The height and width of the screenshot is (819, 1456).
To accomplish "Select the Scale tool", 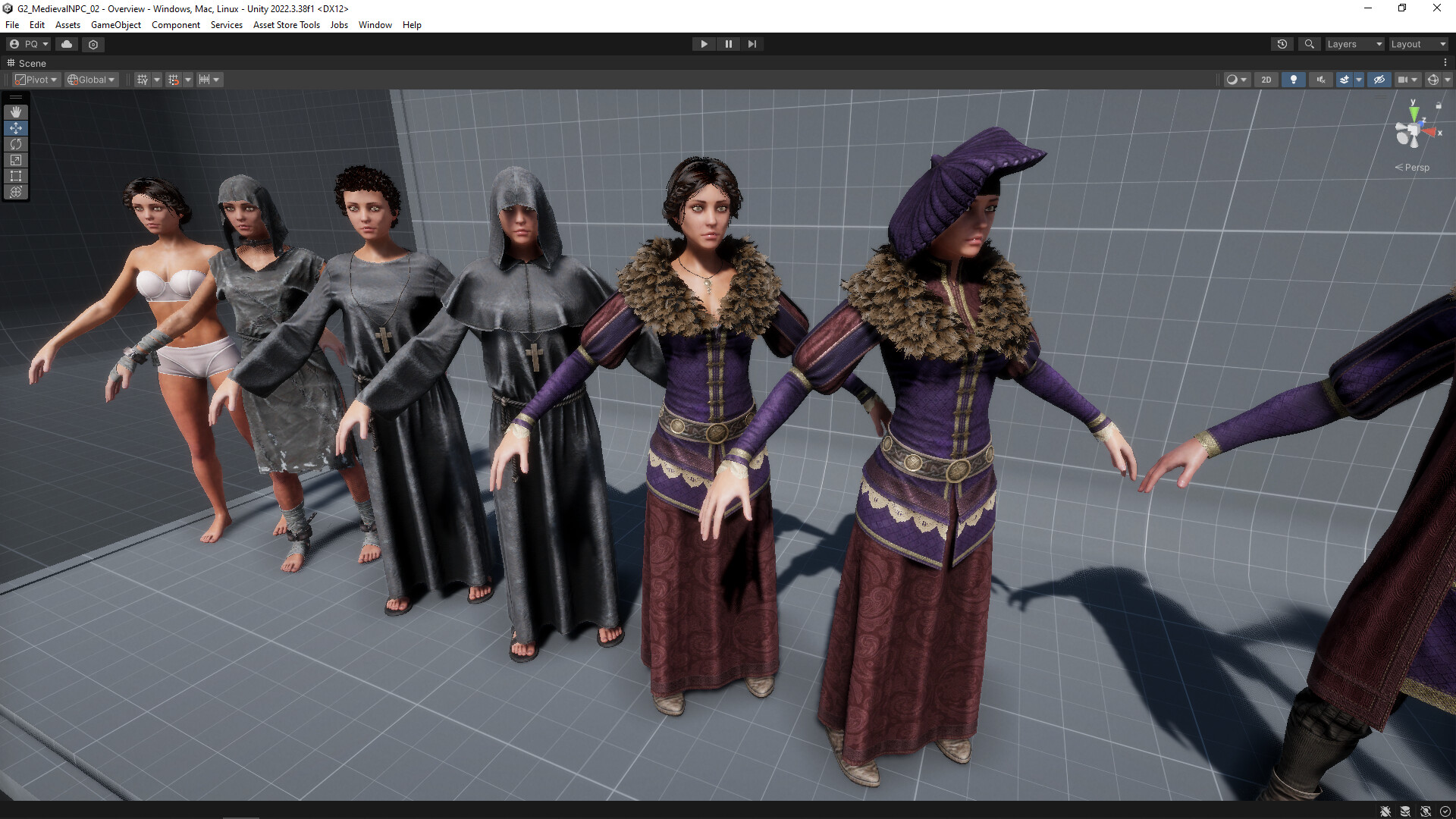I will point(15,160).
